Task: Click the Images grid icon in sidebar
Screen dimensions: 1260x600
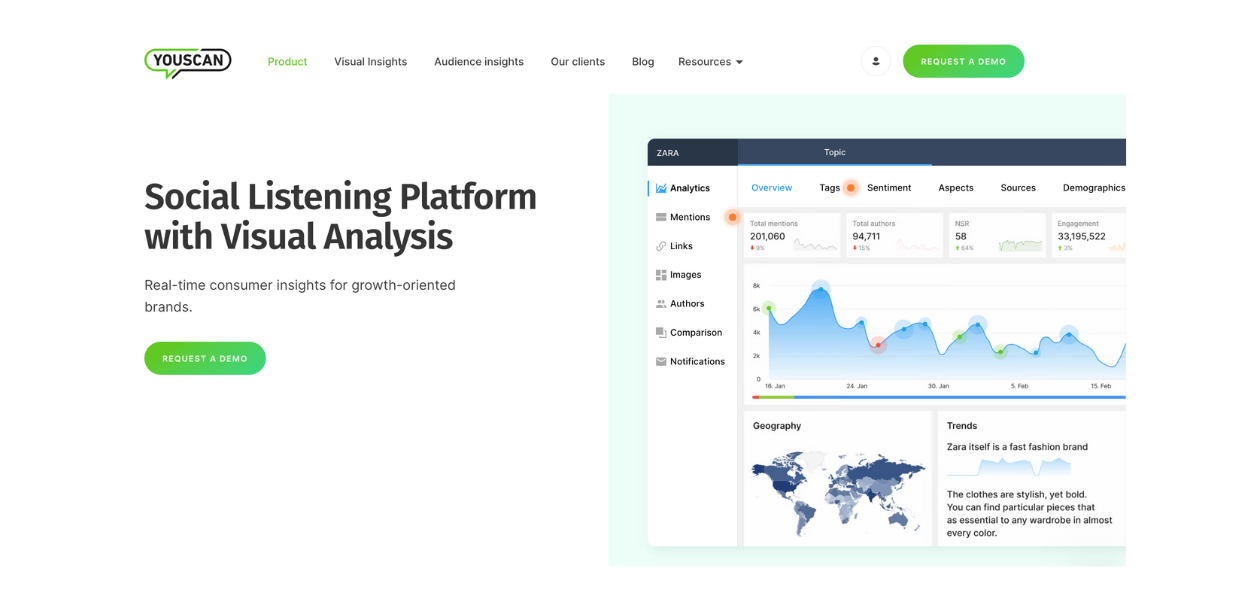Action: tap(661, 275)
